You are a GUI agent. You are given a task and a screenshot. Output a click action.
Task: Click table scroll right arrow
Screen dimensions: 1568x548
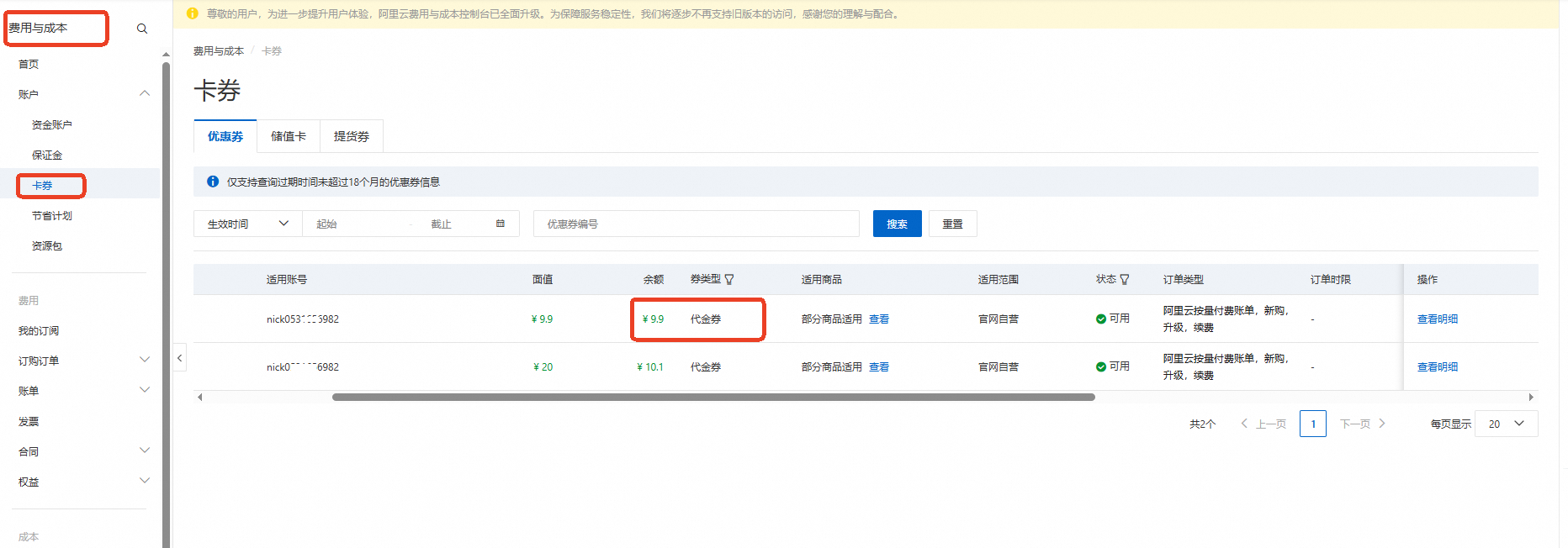tap(1531, 397)
